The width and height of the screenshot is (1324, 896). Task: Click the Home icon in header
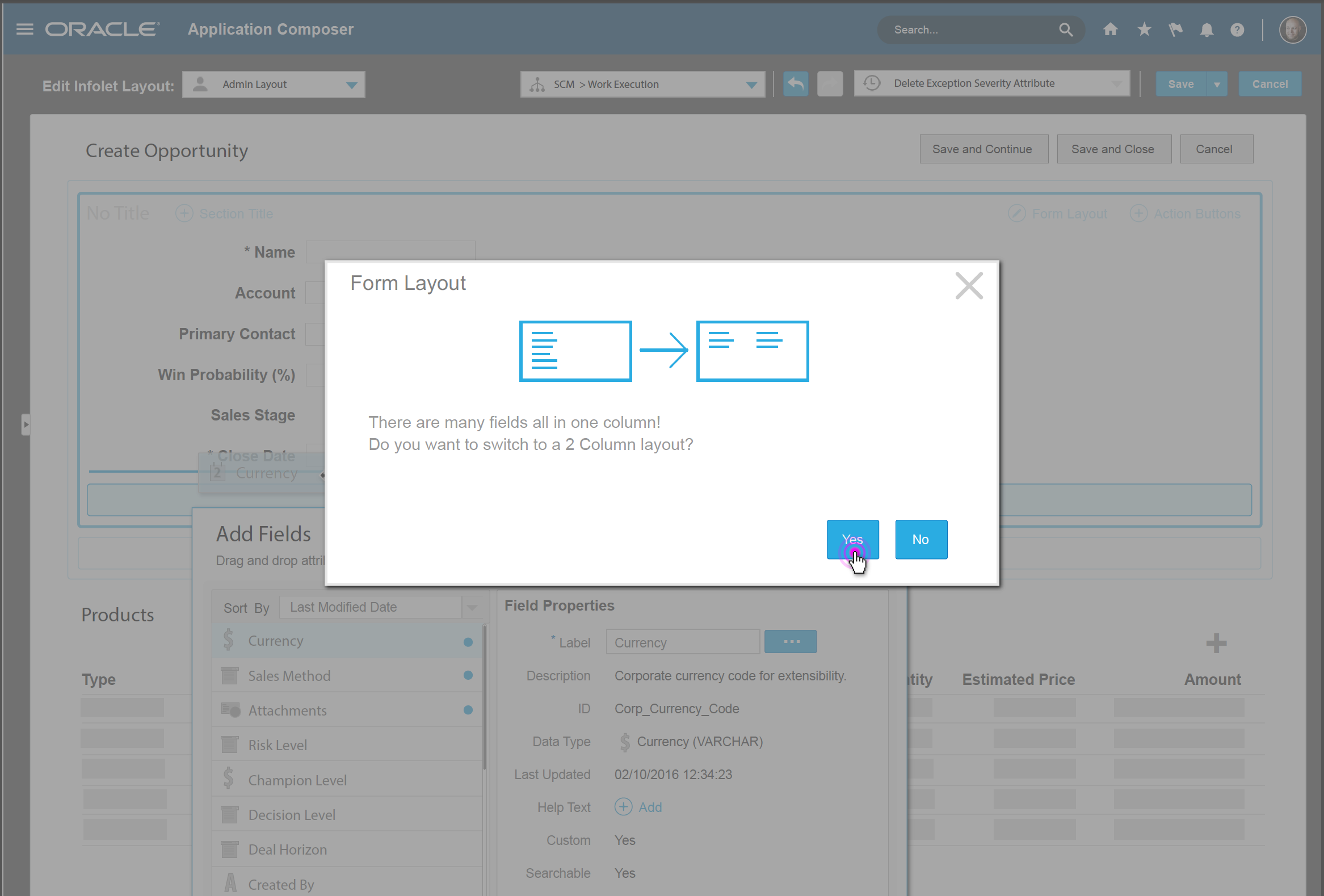tap(1110, 30)
